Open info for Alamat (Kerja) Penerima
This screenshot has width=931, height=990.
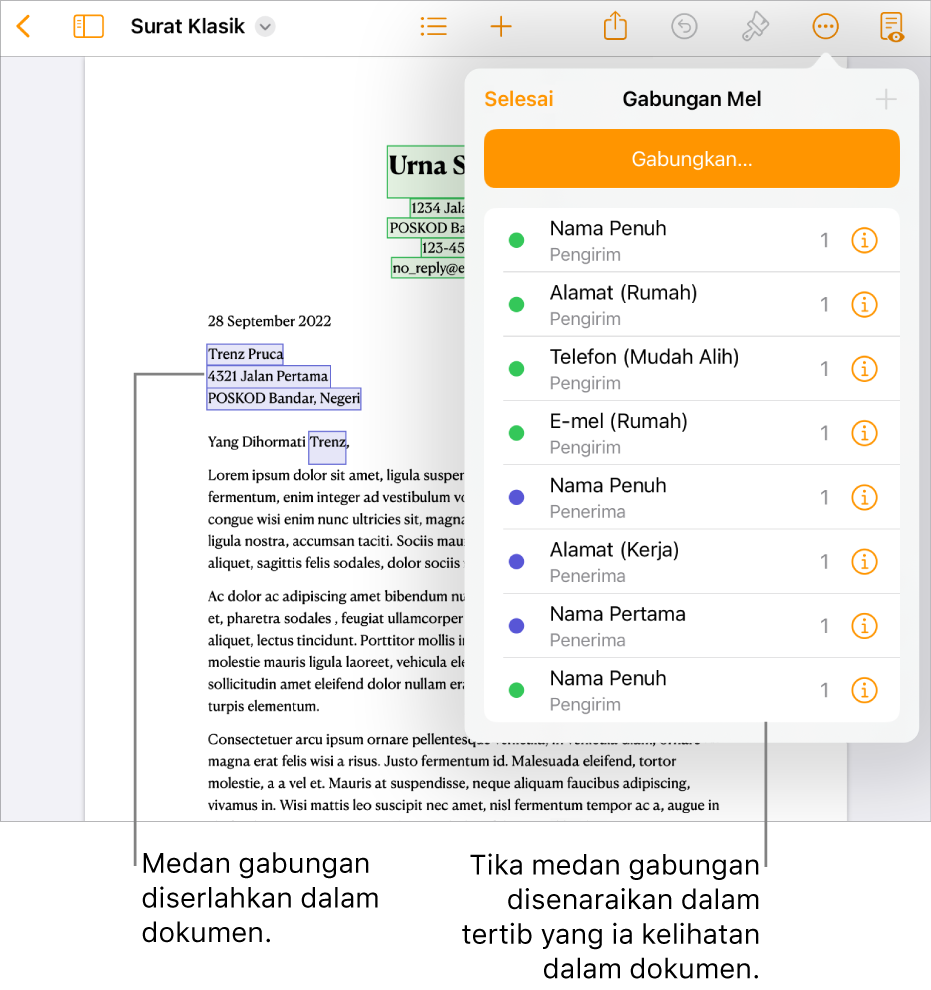coord(864,561)
